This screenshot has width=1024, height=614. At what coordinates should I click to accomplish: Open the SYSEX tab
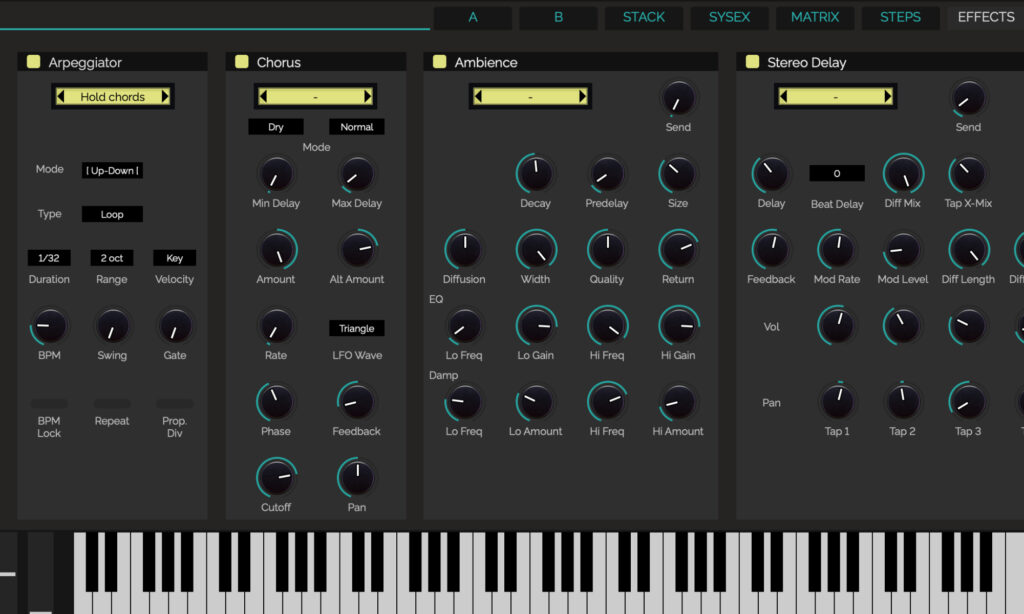pyautogui.click(x=729, y=18)
